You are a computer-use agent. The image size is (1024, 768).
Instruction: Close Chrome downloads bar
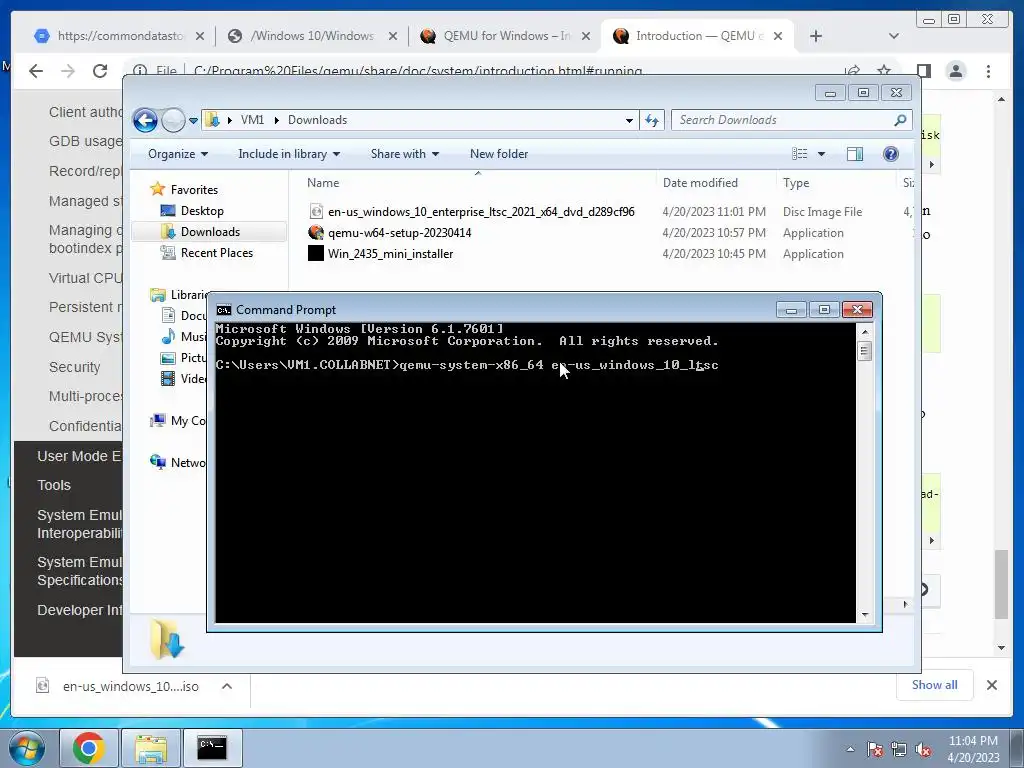[x=991, y=685]
